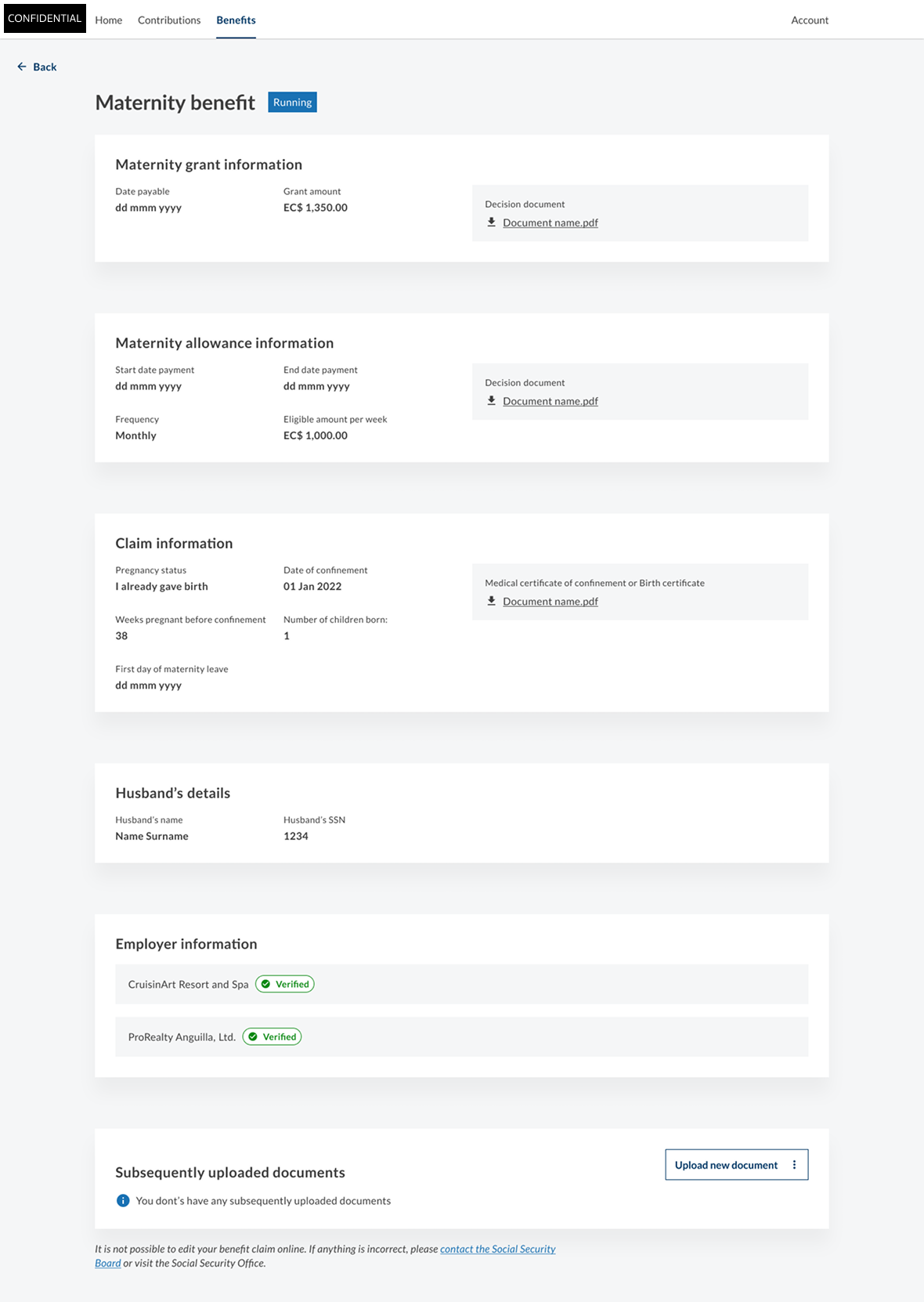Click download icon in Maternity grant section
924x1302 pixels.
coord(491,222)
